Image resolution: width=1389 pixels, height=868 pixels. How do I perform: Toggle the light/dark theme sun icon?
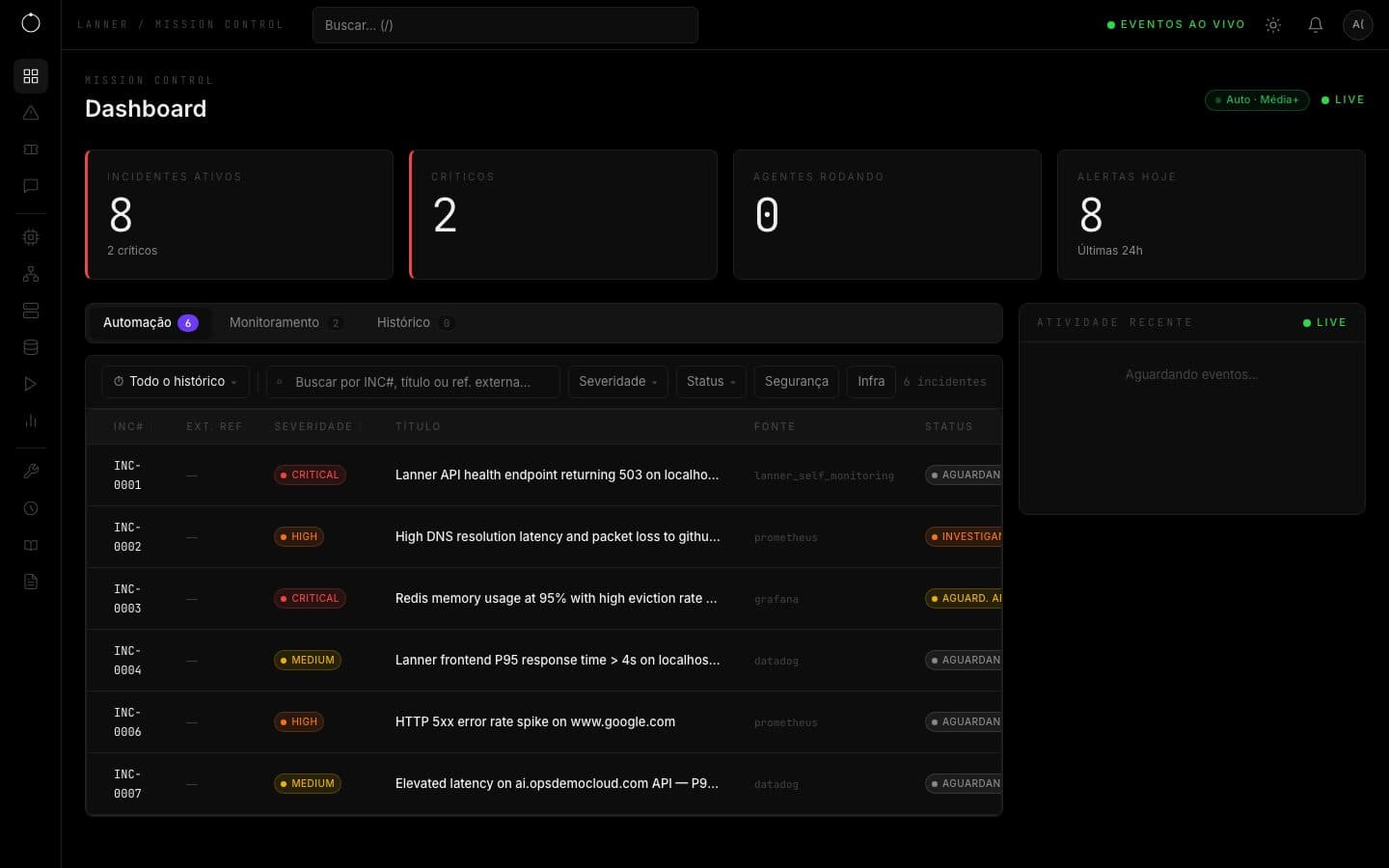pos(1273,25)
